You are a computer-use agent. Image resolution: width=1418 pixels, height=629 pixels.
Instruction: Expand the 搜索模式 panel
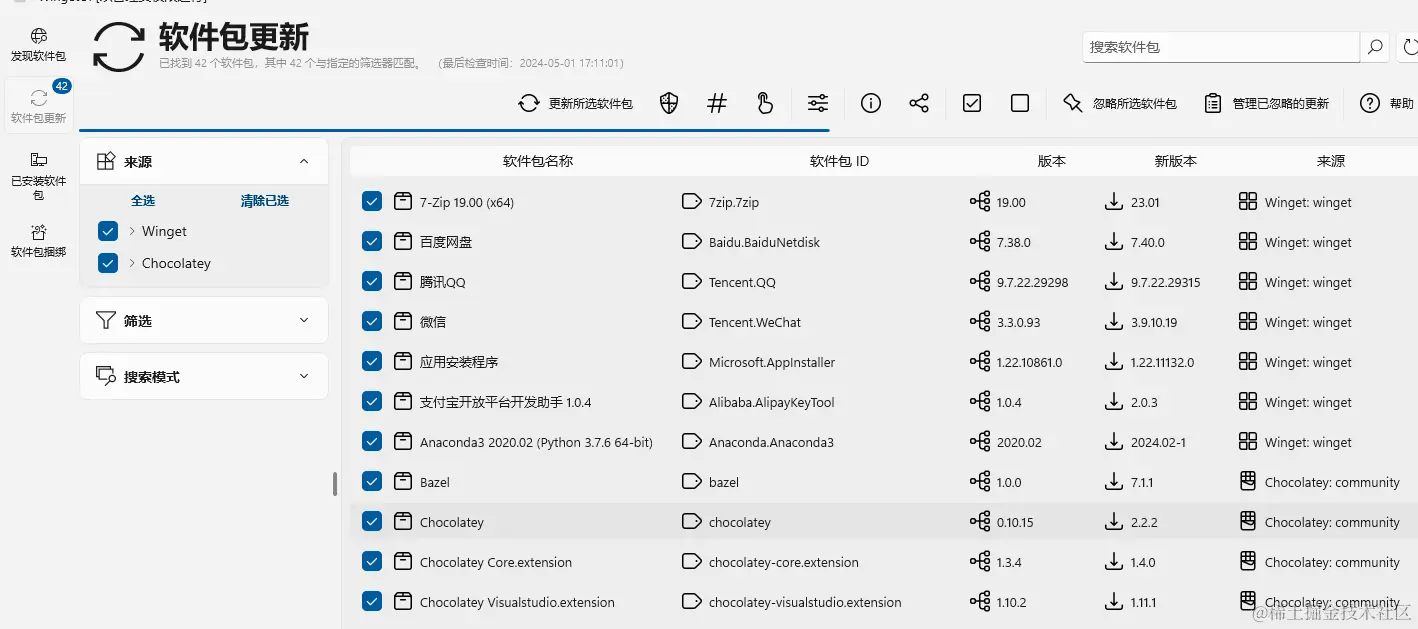click(304, 377)
